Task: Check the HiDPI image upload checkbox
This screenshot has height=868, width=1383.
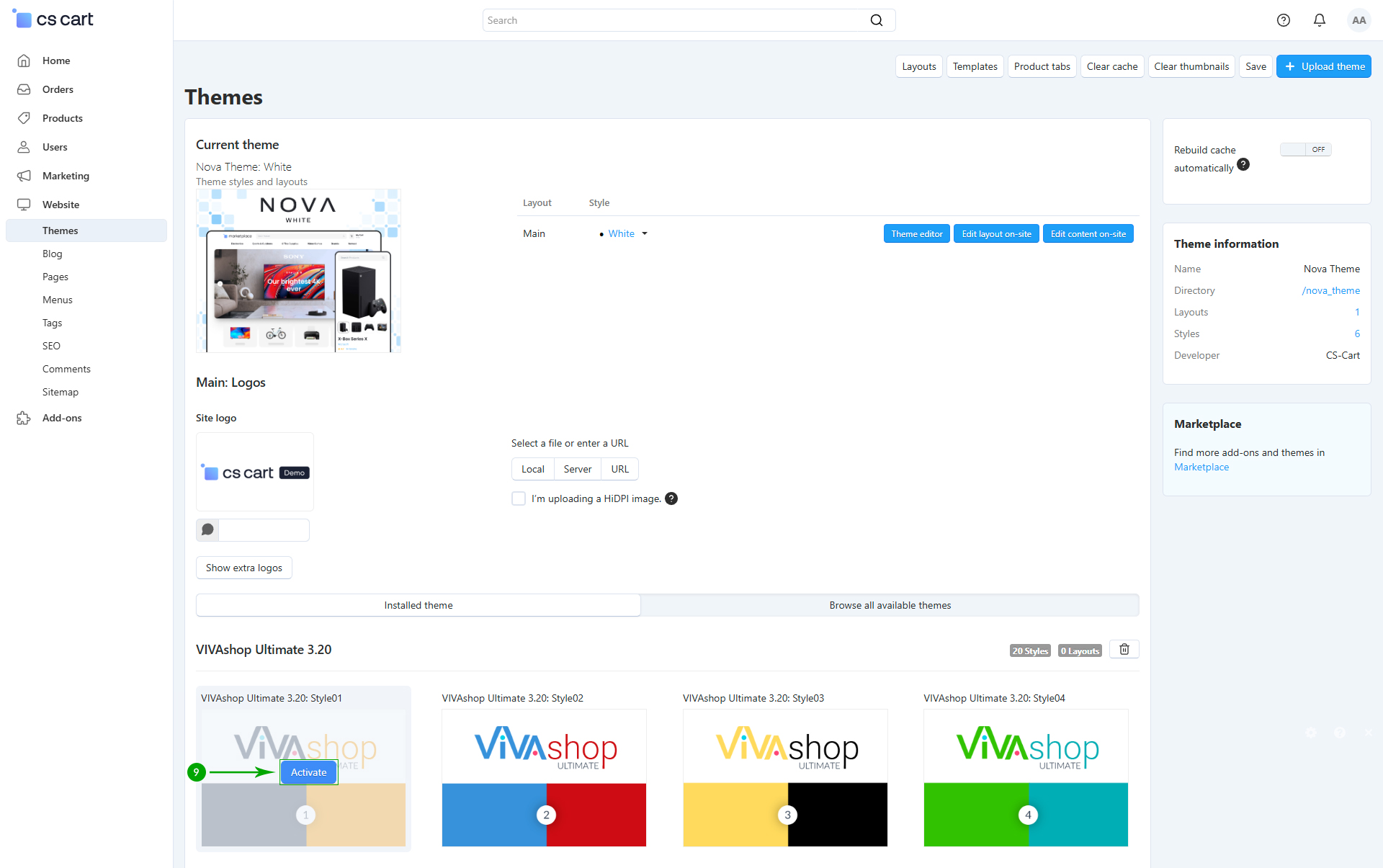Action: pos(519,498)
